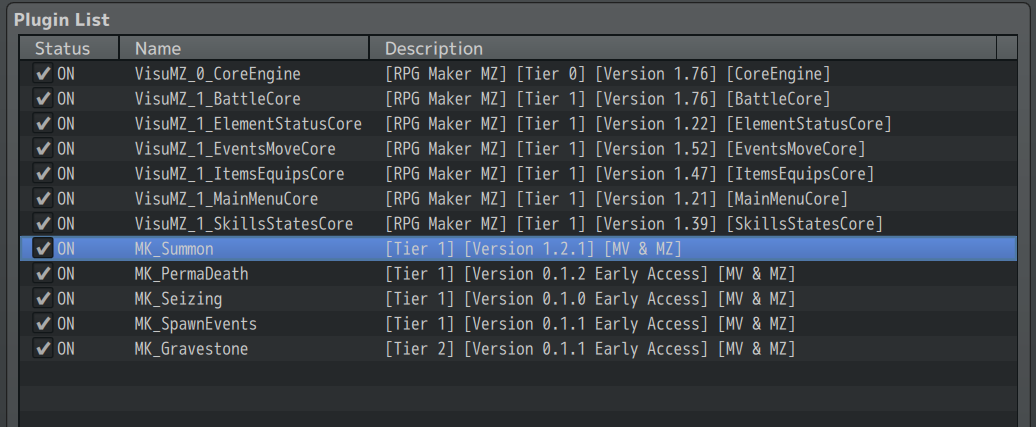Click the Version 1.2.1 description of MK_Summon

[533, 249]
